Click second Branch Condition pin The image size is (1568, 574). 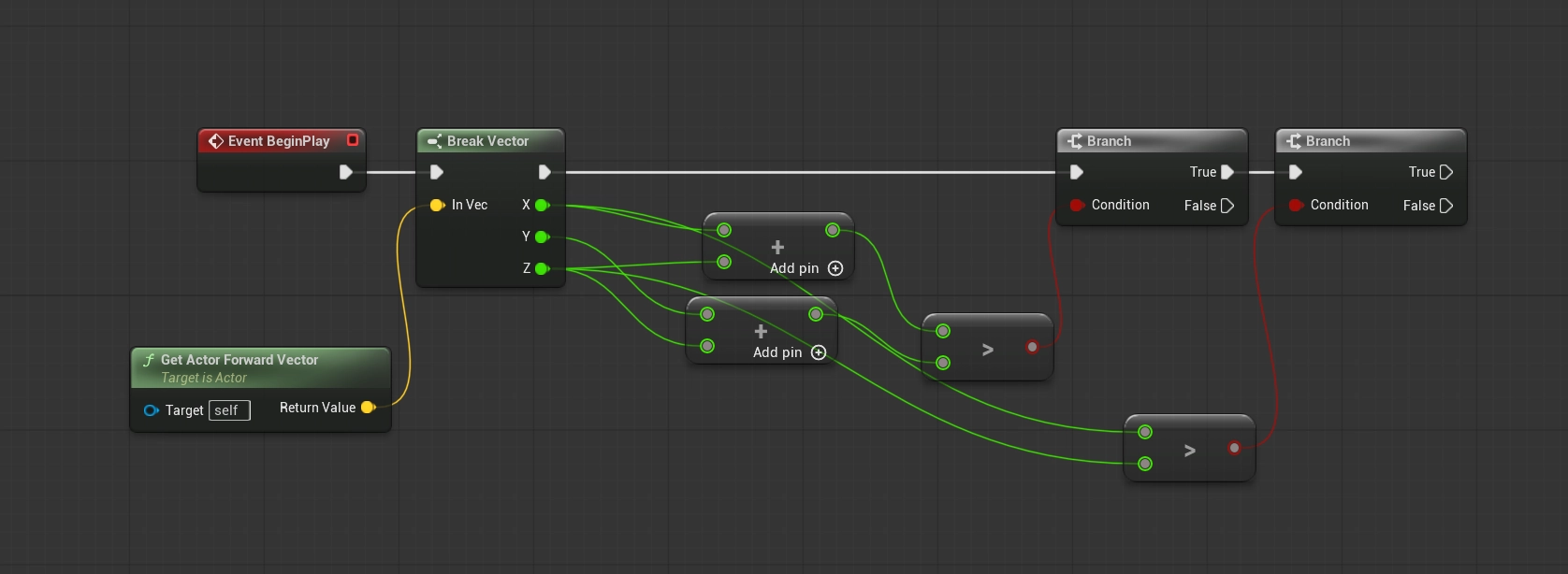point(1296,205)
